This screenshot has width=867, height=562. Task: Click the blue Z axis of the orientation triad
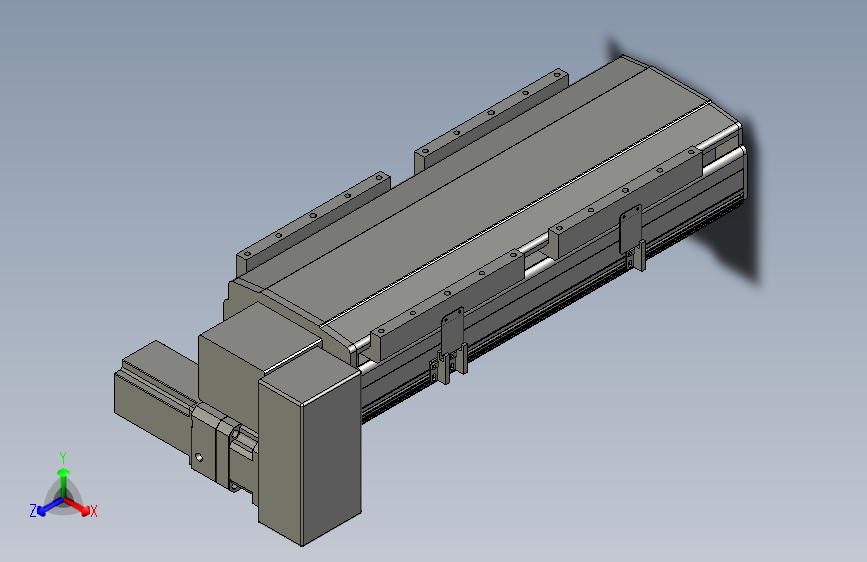tap(45, 508)
